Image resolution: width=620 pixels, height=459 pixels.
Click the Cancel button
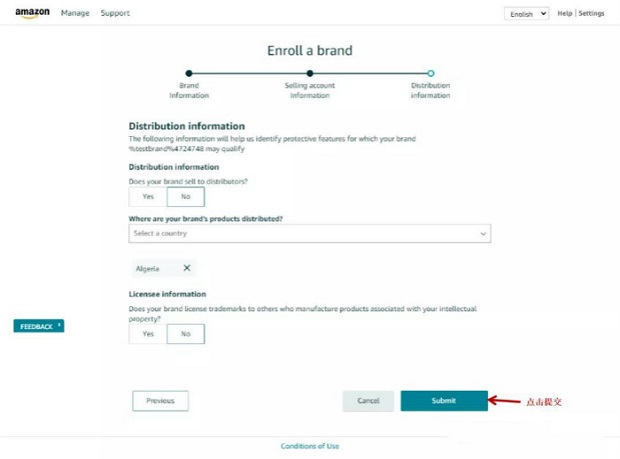368,400
